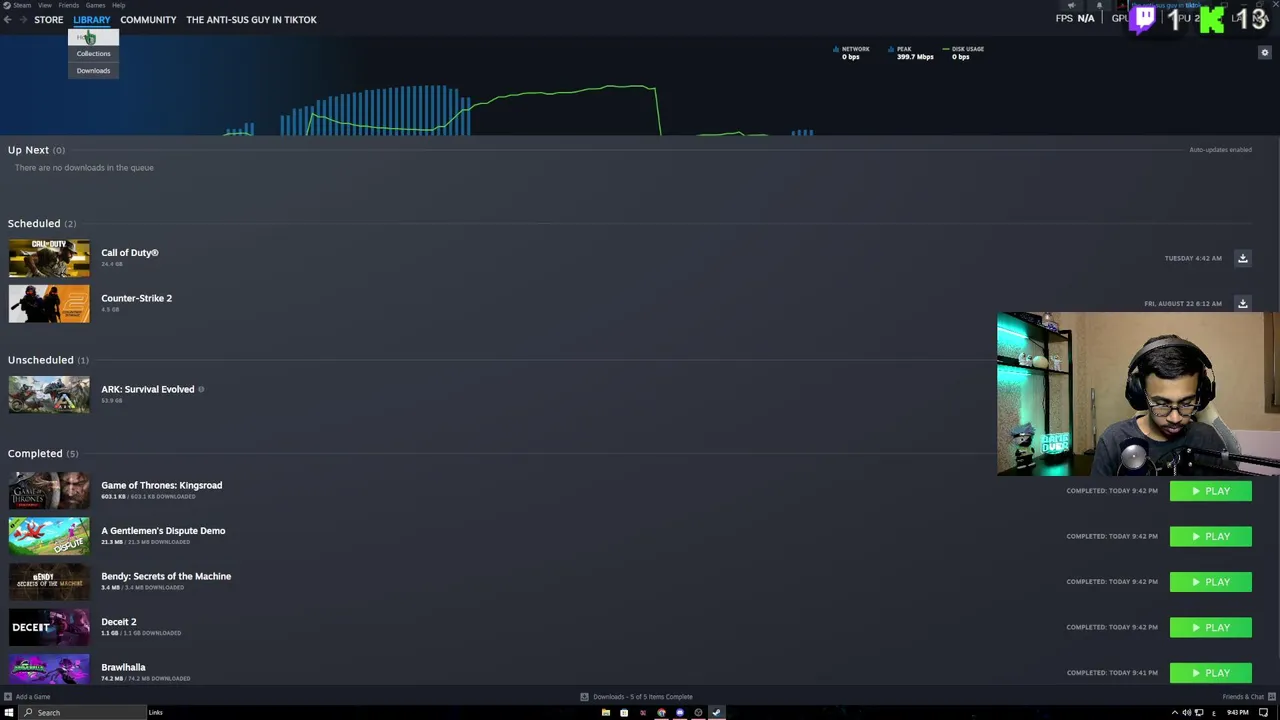Click ARK: Survival Evolved title

tap(147, 389)
